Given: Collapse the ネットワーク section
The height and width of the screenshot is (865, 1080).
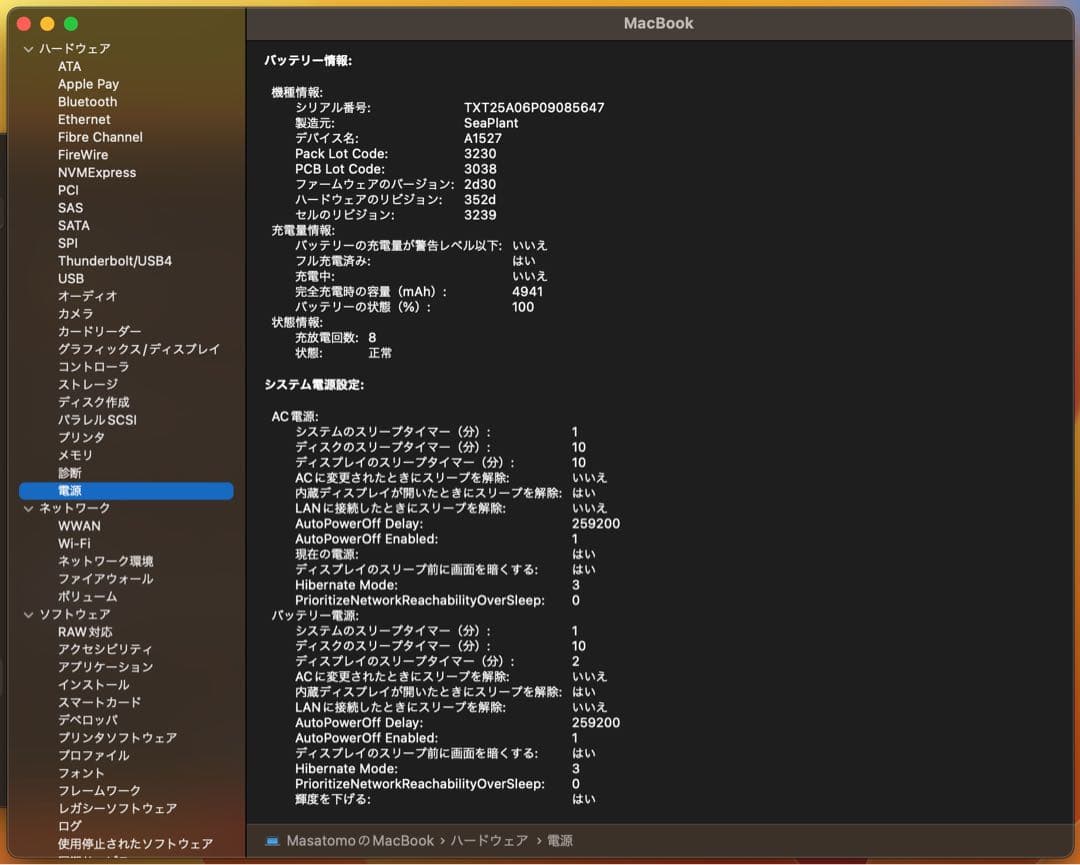Looking at the screenshot, I should 28,508.
